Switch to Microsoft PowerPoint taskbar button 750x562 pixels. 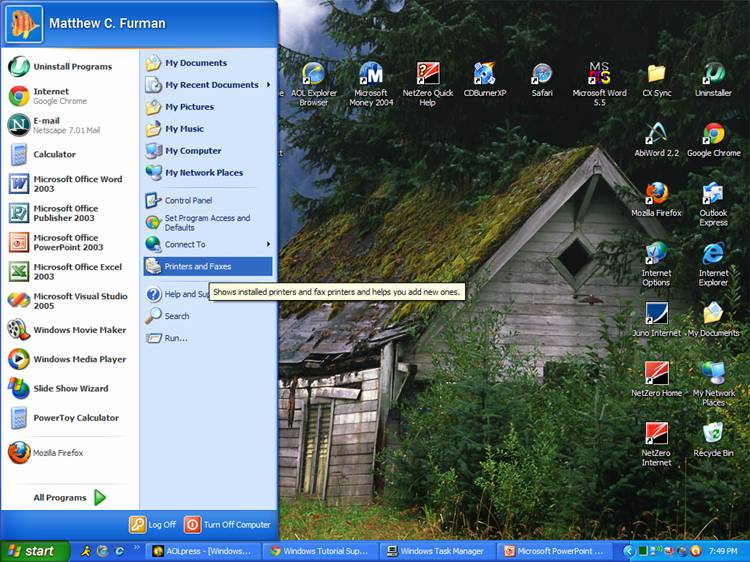[556, 551]
